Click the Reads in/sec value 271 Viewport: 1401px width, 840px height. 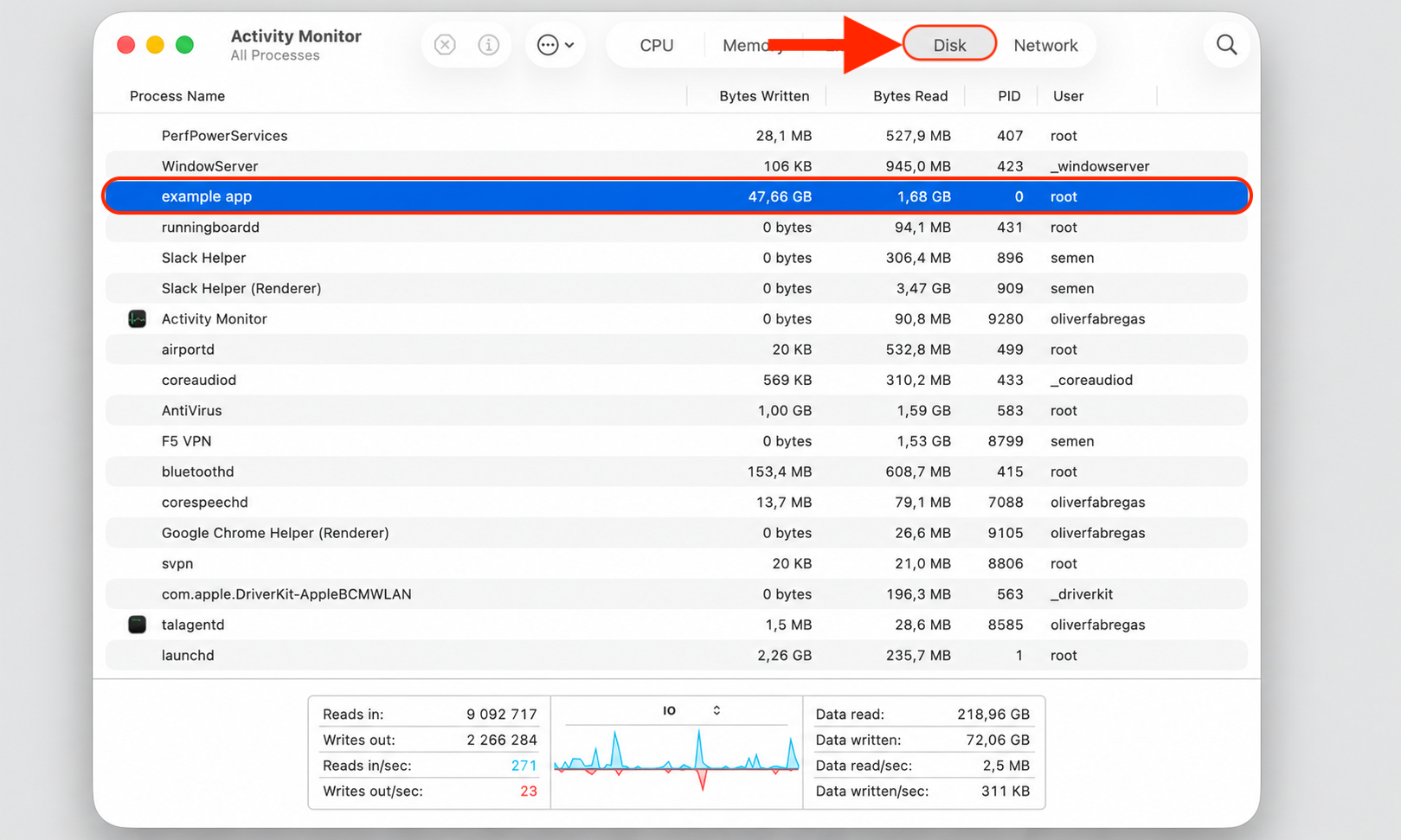(x=524, y=766)
